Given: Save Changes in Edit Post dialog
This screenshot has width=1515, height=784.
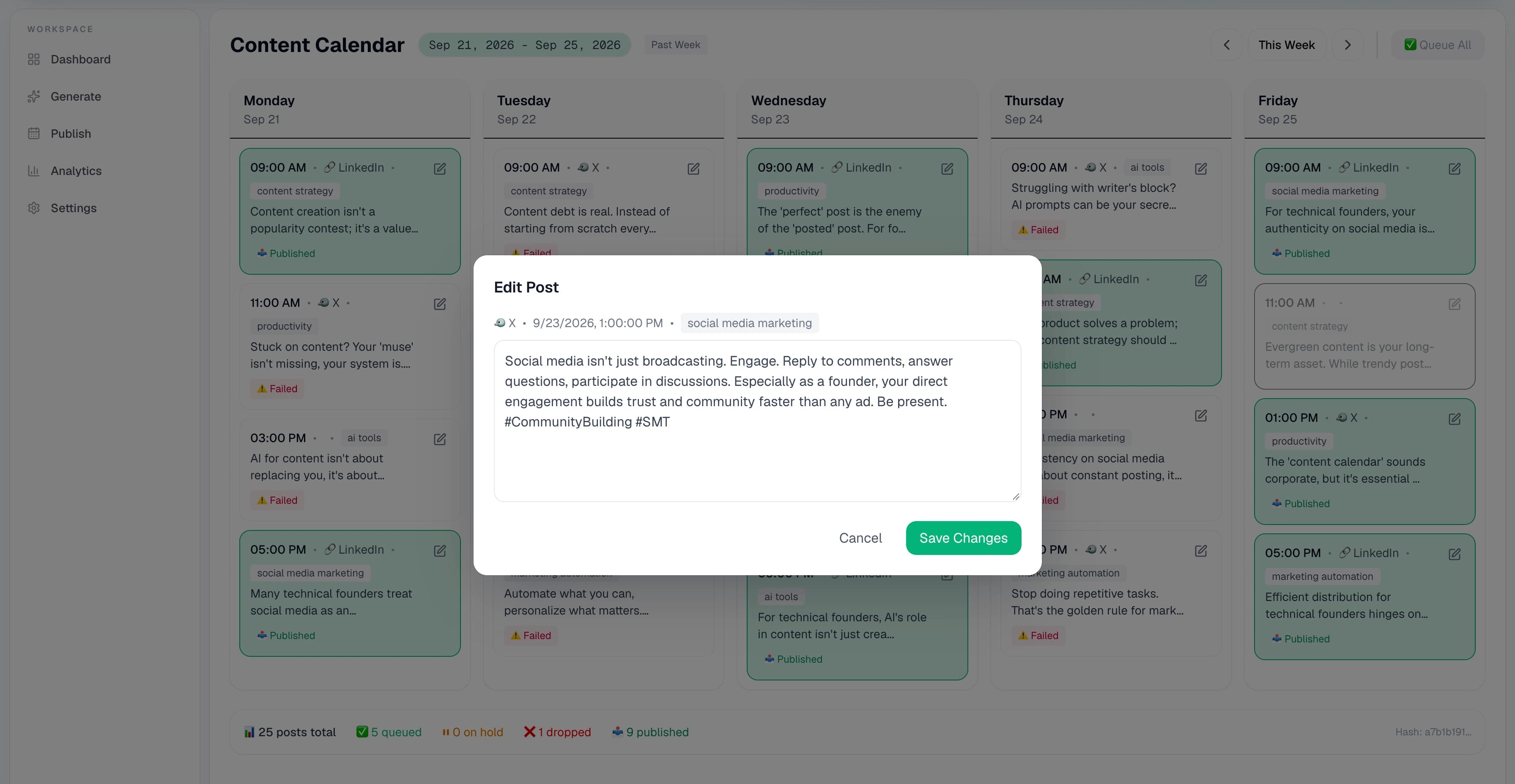Looking at the screenshot, I should [x=963, y=538].
